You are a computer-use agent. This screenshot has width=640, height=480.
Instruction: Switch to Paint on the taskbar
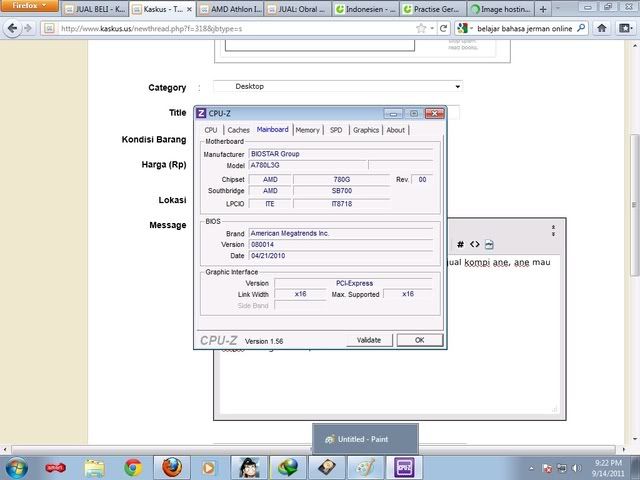365,468
